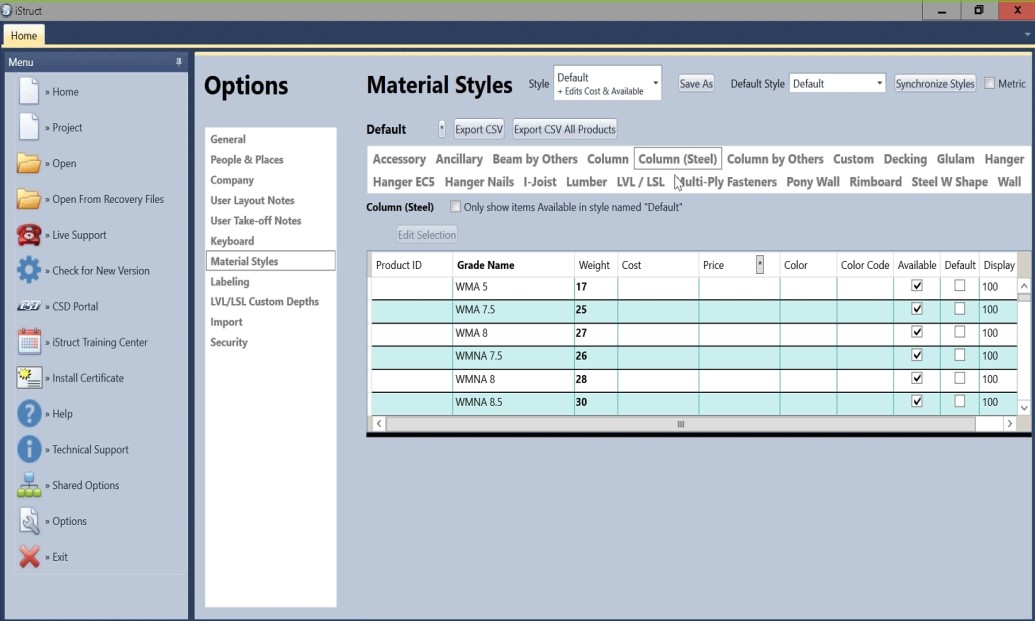Open the Shared Options network icon
The height and width of the screenshot is (621, 1035).
tap(29, 486)
